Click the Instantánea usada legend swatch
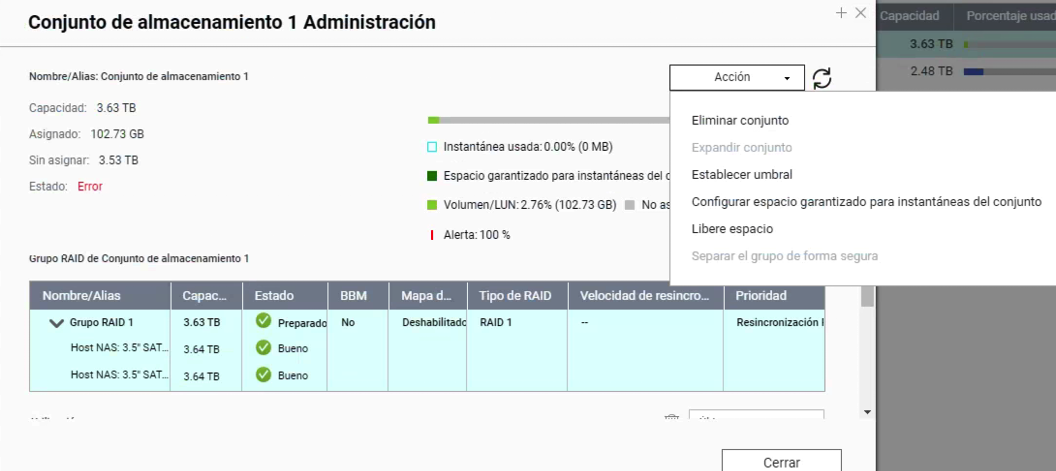 point(432,147)
